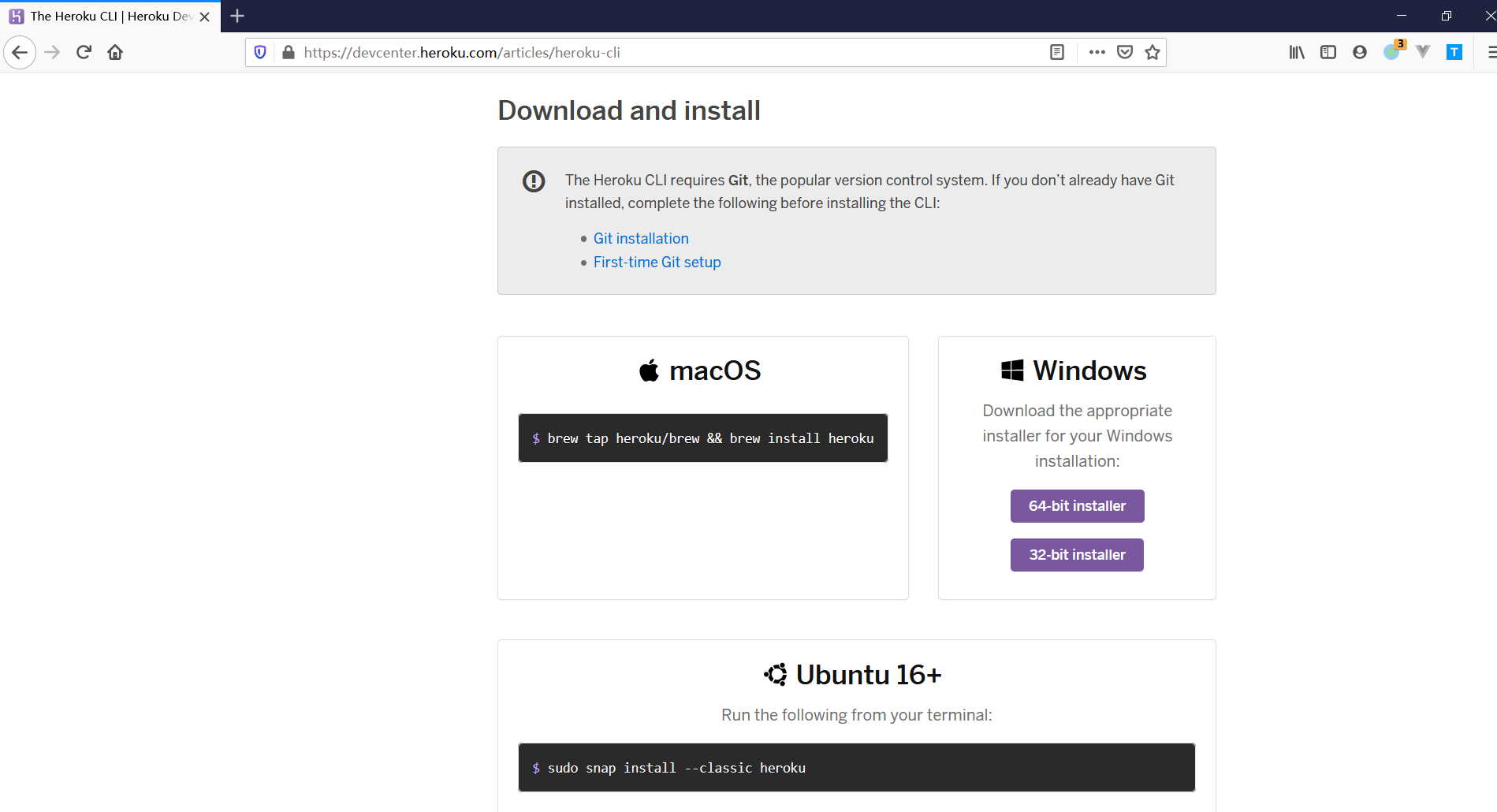
Task: Open Firefox account menu
Action: coord(1360,53)
